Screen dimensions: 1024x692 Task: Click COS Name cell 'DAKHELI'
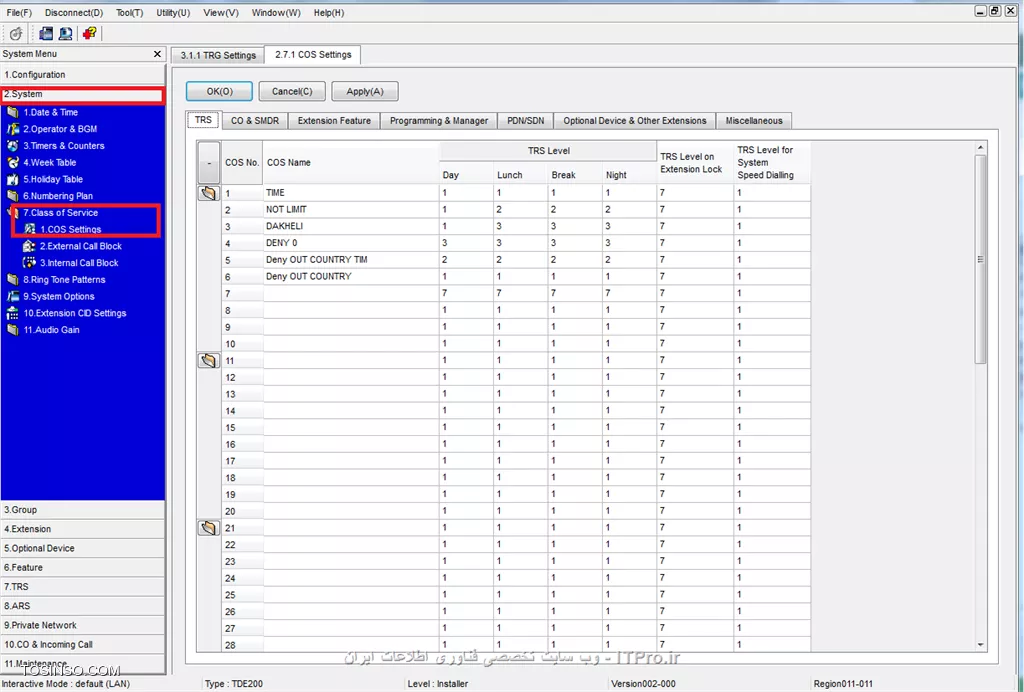pyautogui.click(x=351, y=227)
